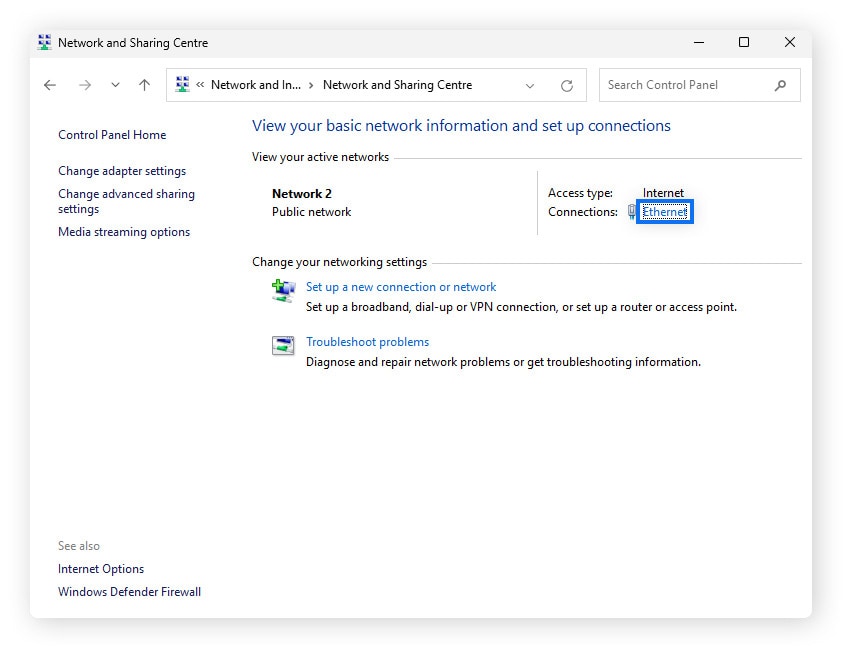Viewport: 844px width, 648px height.
Task: Click the Diagnose and repair description text
Action: tap(503, 362)
